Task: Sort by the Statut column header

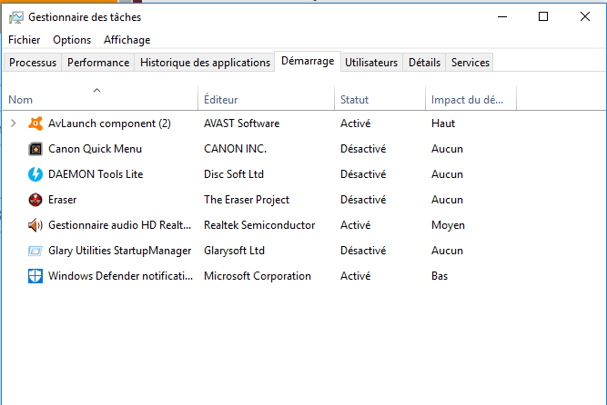Action: [x=380, y=98]
